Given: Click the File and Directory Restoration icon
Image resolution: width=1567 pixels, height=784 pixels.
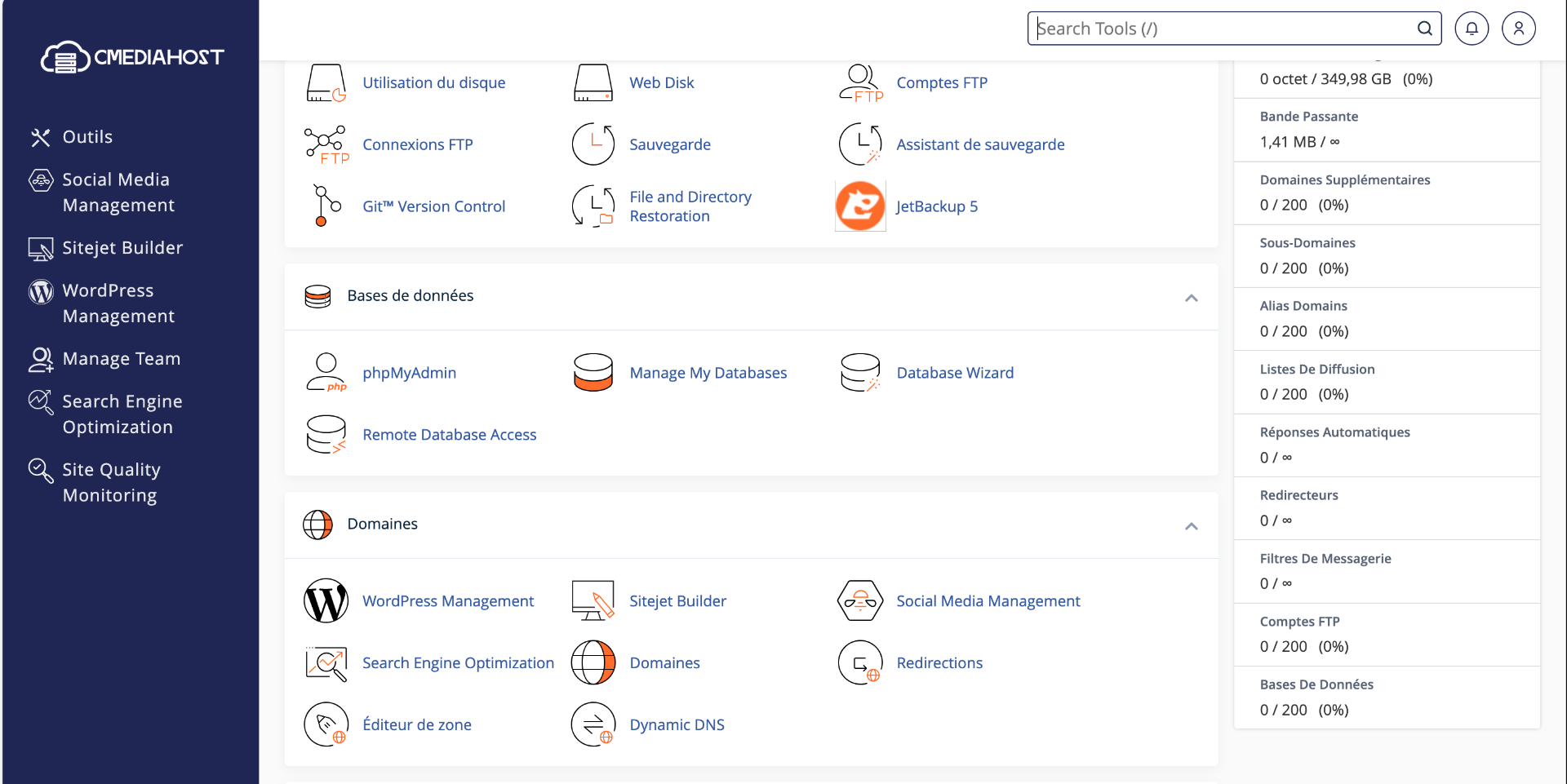Looking at the screenshot, I should click(x=593, y=206).
